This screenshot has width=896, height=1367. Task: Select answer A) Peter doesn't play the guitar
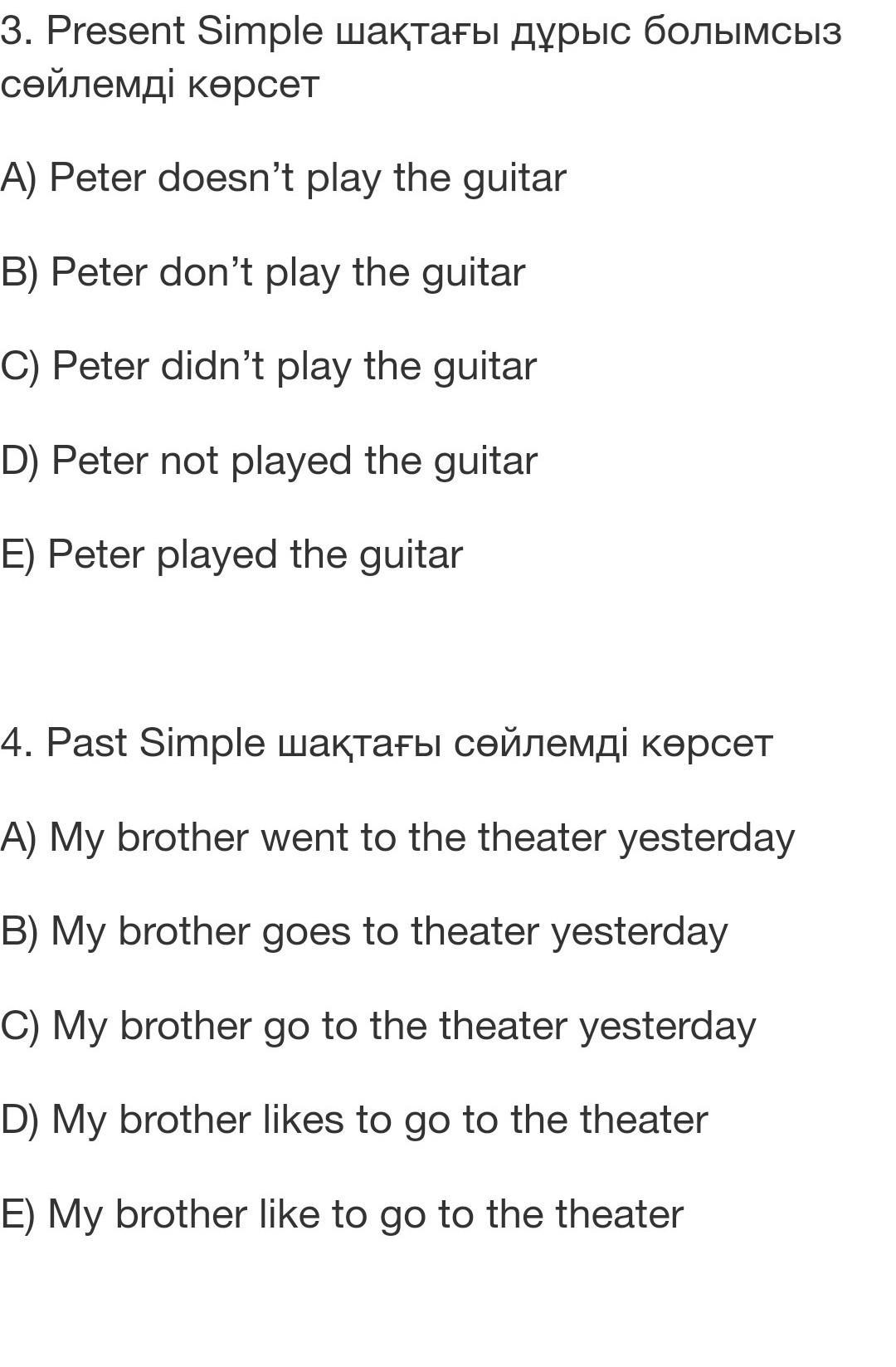[283, 178]
